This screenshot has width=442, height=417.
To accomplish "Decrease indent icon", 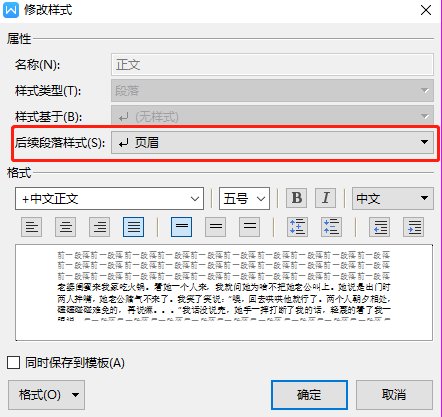I will point(379,227).
